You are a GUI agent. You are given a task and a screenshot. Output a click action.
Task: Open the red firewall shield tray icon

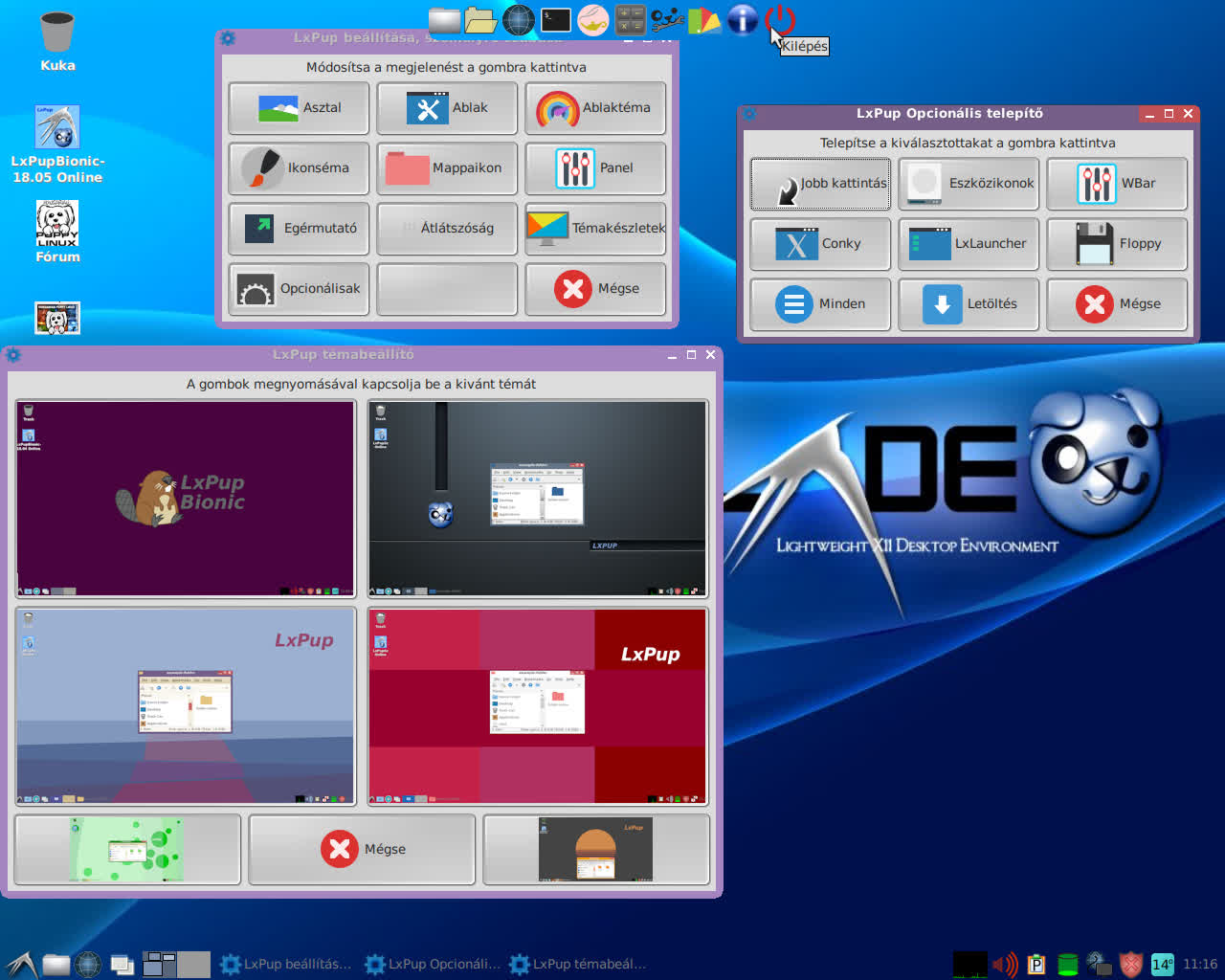tap(1131, 965)
